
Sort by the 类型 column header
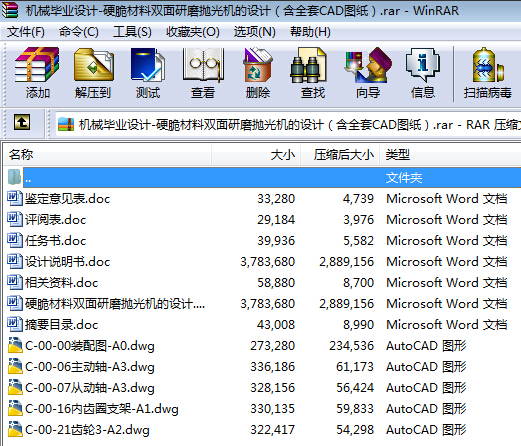[x=450, y=155]
